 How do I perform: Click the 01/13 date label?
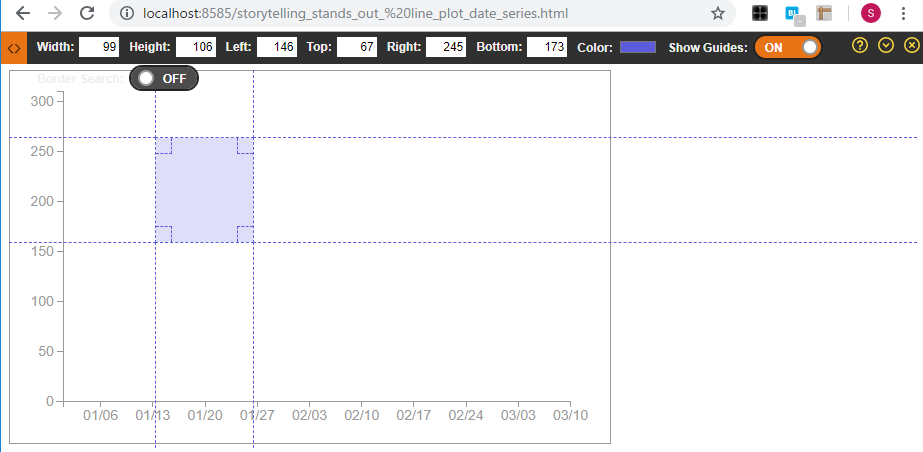[152, 416]
